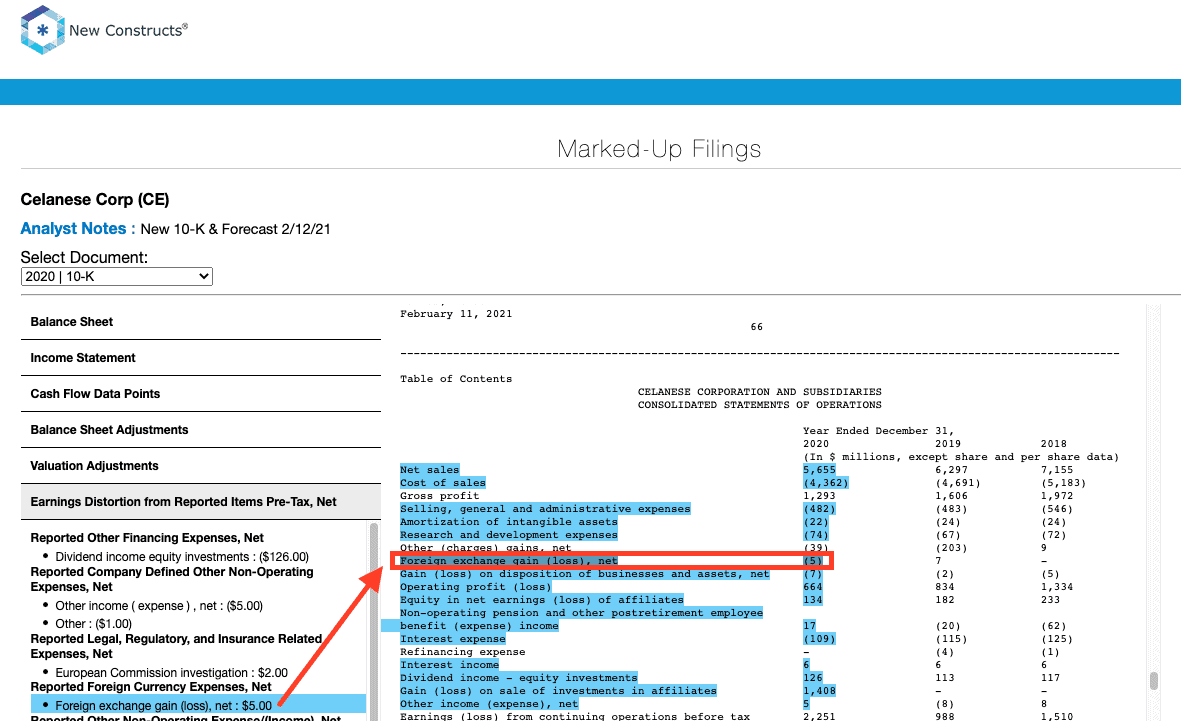Collapse Earnings Distortion from Reported Items Pre-Tax, Net
Screen dimensions: 1181x721
(x=200, y=502)
